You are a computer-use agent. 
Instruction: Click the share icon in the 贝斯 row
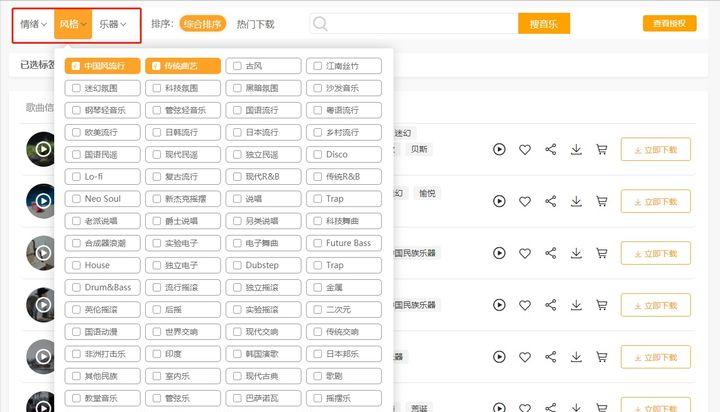coord(551,150)
